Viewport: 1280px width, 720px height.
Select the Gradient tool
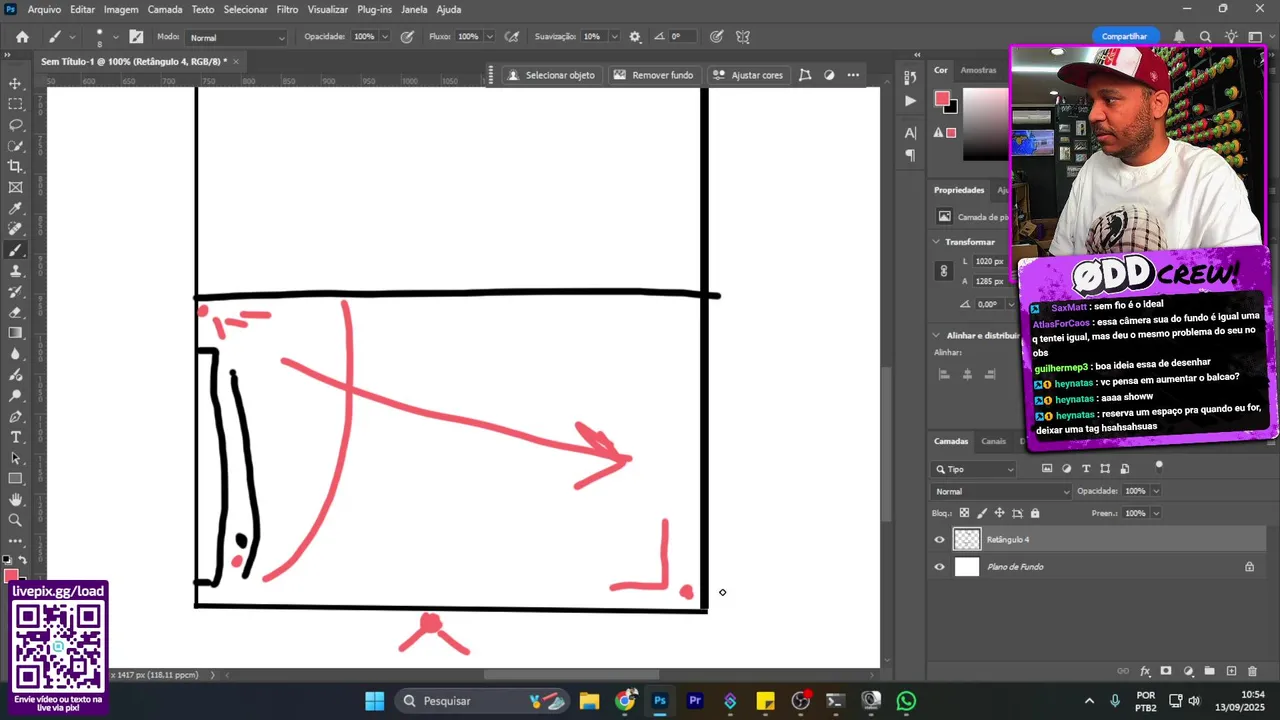tap(15, 333)
